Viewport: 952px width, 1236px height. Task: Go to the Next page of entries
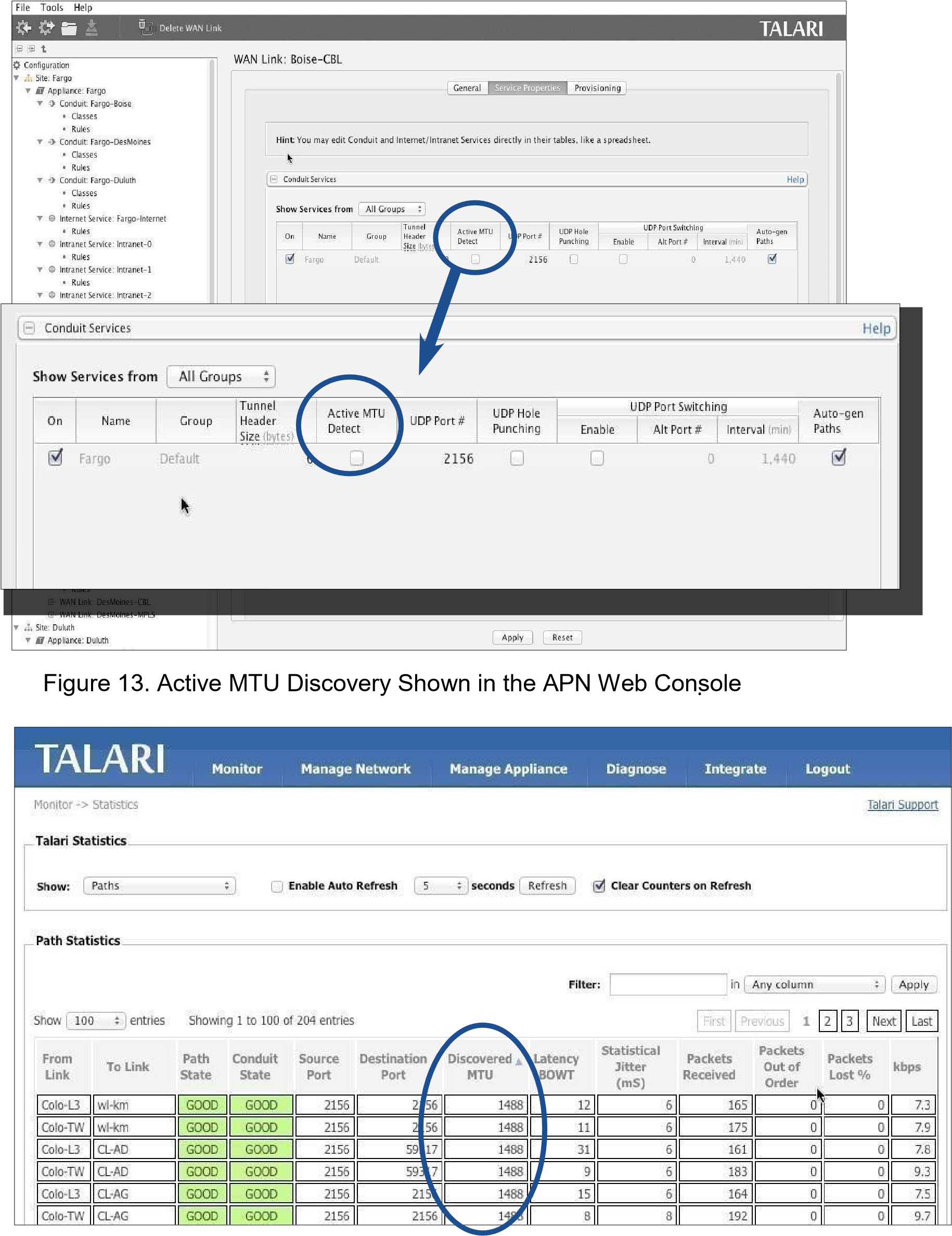(883, 1021)
